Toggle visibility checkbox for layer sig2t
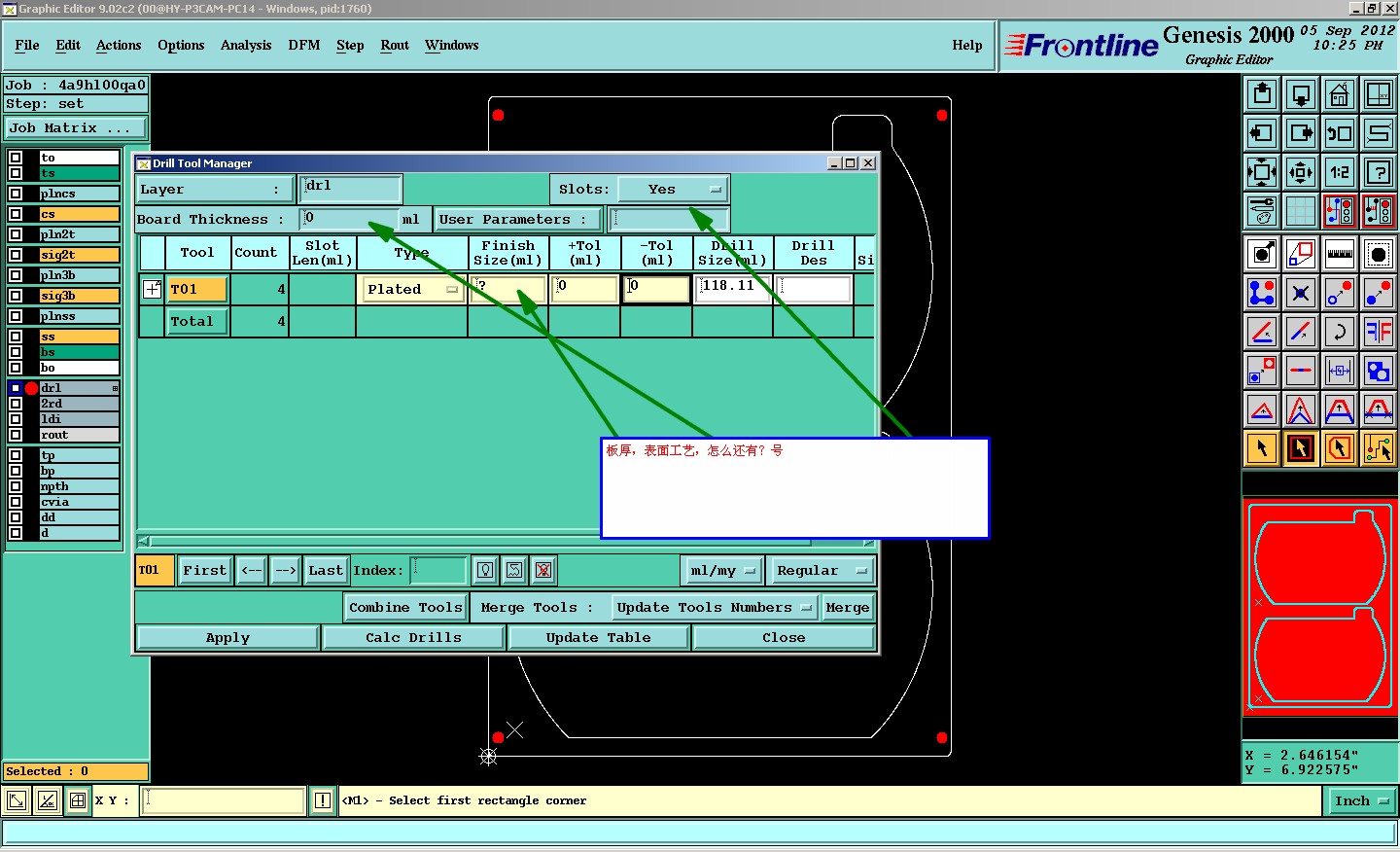The width and height of the screenshot is (1400, 852). tap(16, 255)
